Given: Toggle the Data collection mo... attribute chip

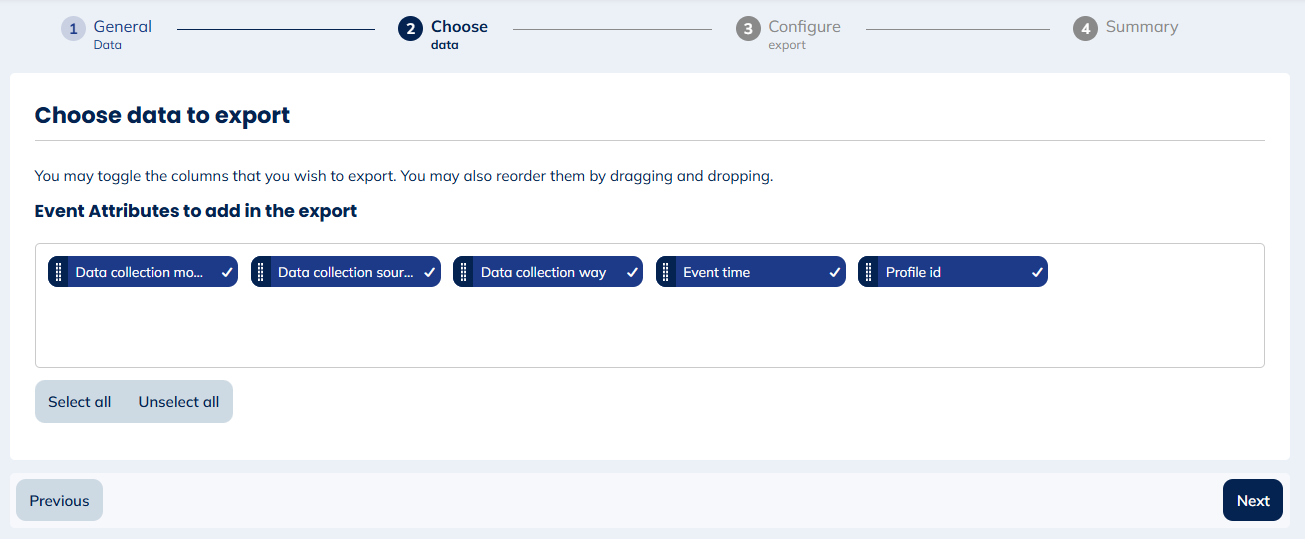Looking at the screenshot, I should click(140, 272).
